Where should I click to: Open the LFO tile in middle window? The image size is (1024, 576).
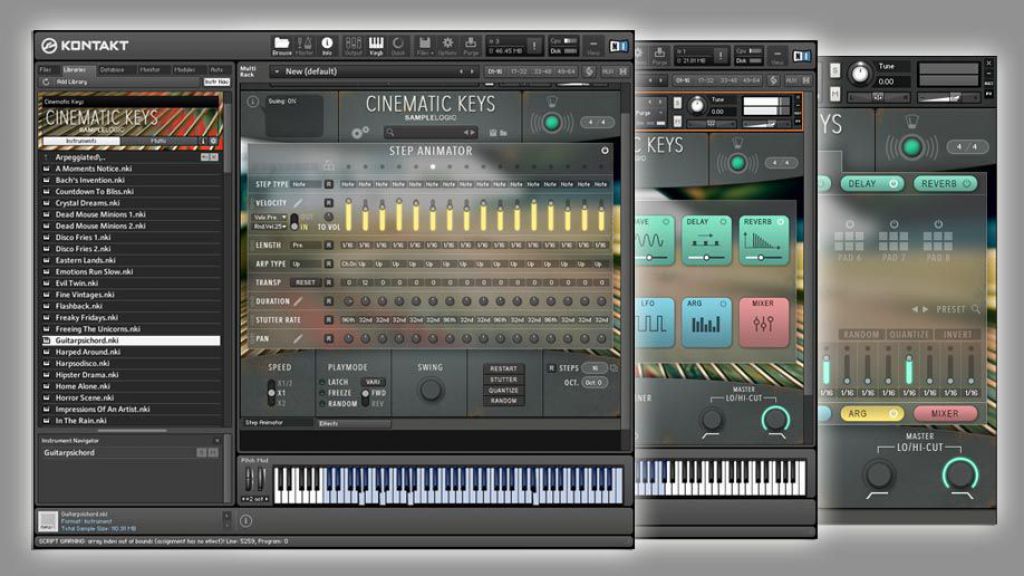point(654,322)
